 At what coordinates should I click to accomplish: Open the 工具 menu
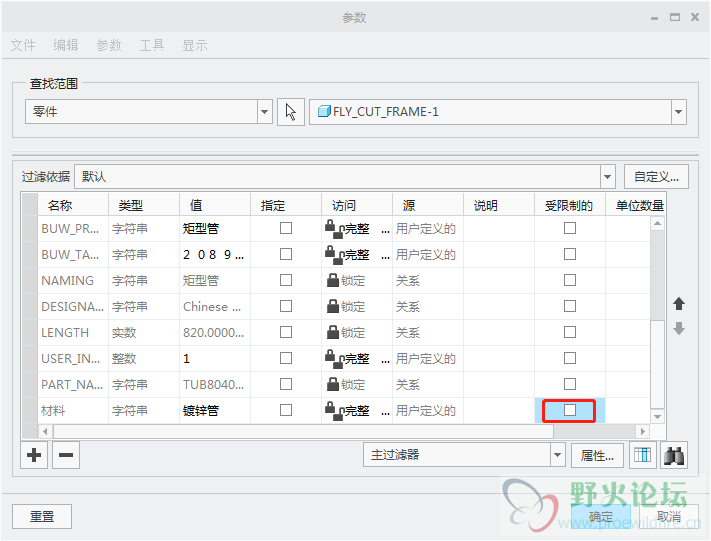click(152, 45)
